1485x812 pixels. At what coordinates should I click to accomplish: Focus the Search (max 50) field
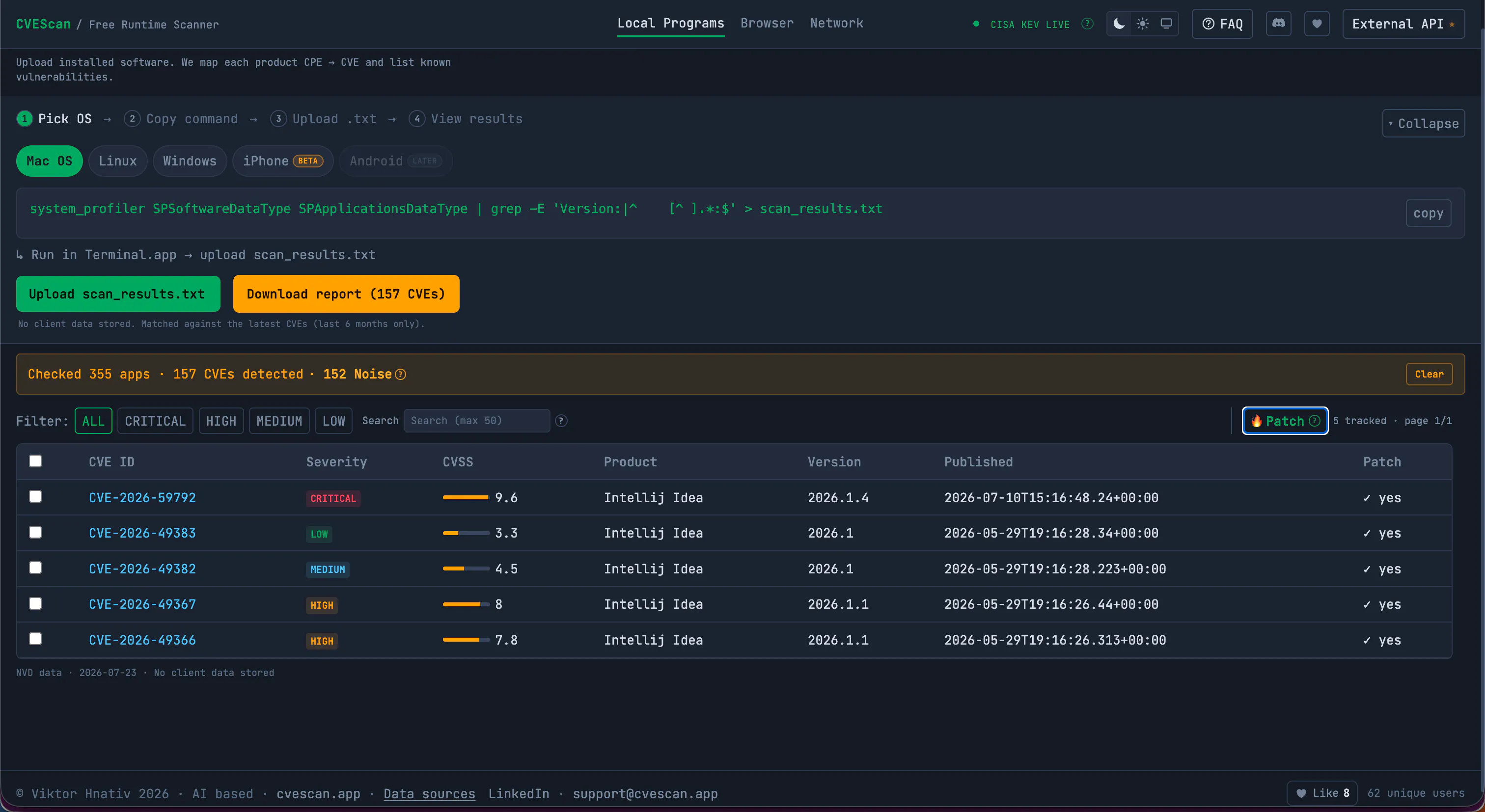(477, 421)
